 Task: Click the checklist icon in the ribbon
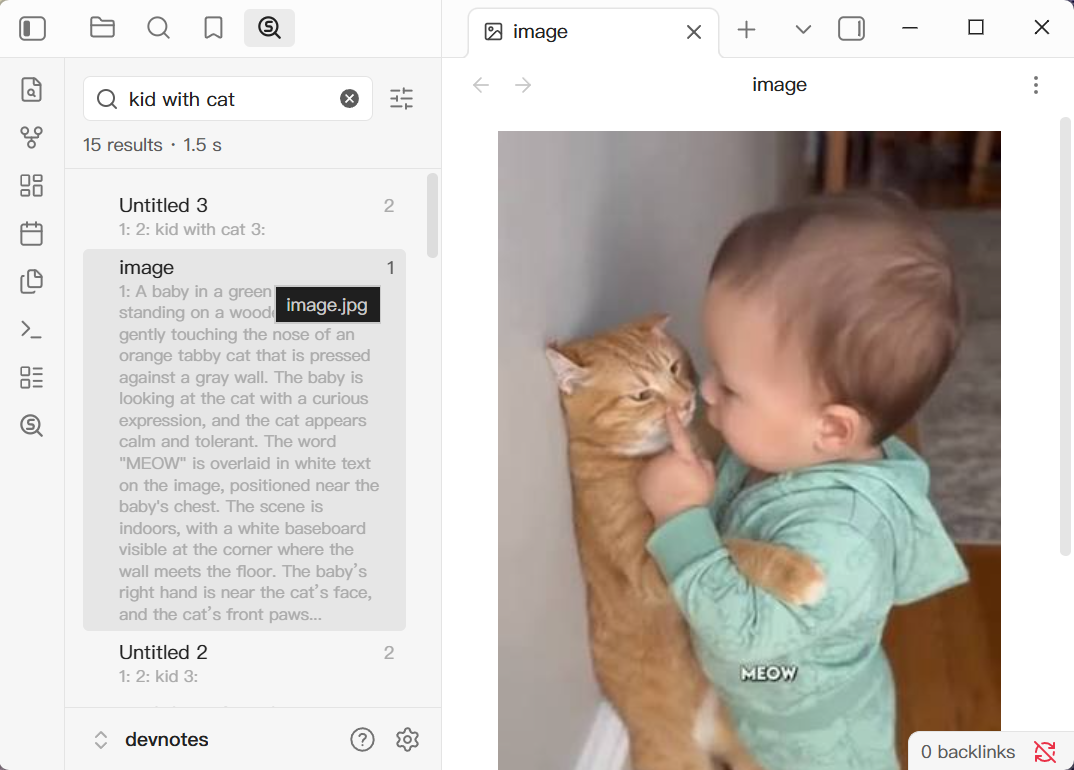32,377
